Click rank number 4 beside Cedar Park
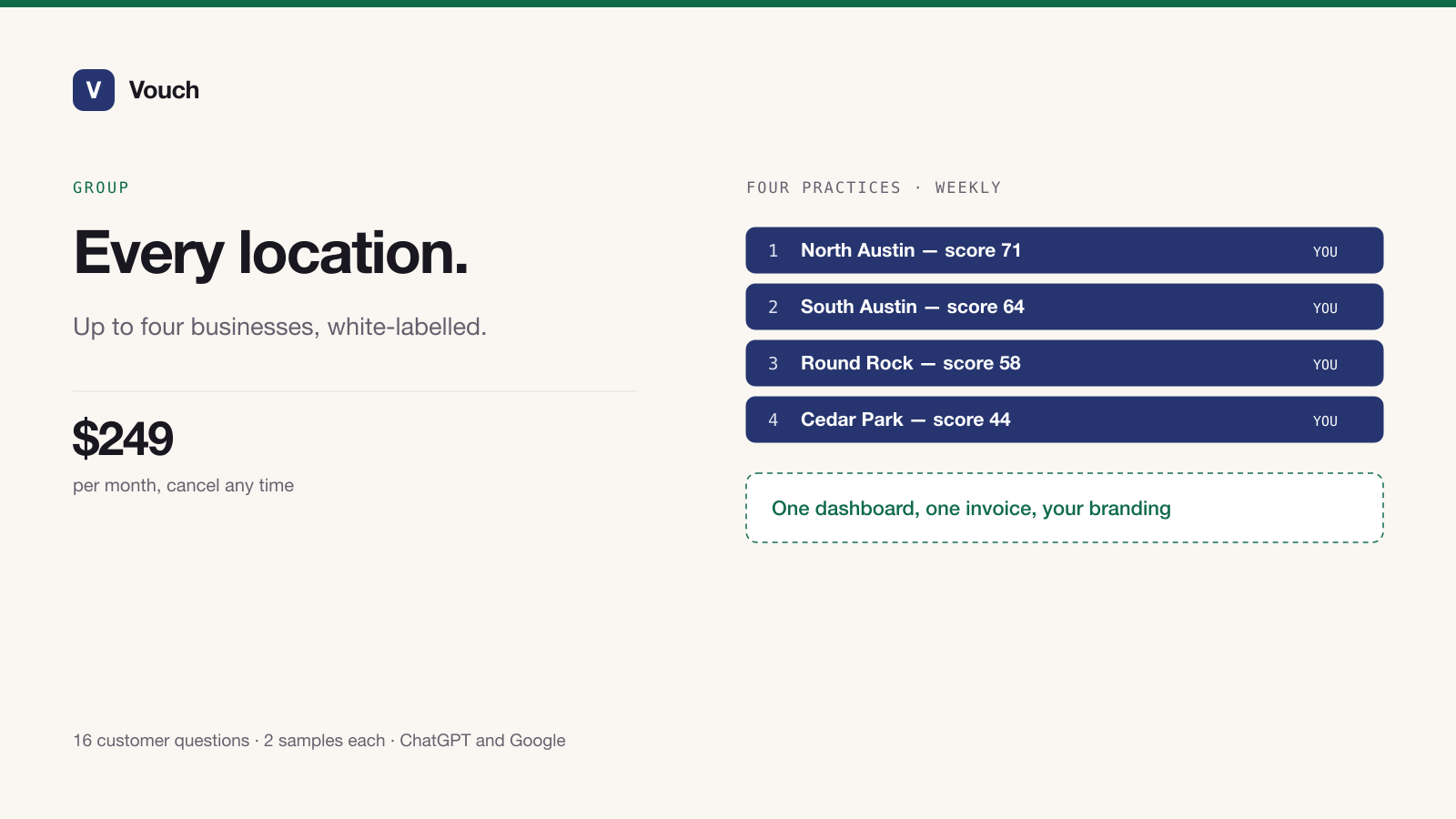This screenshot has width=1456, height=819. point(773,420)
